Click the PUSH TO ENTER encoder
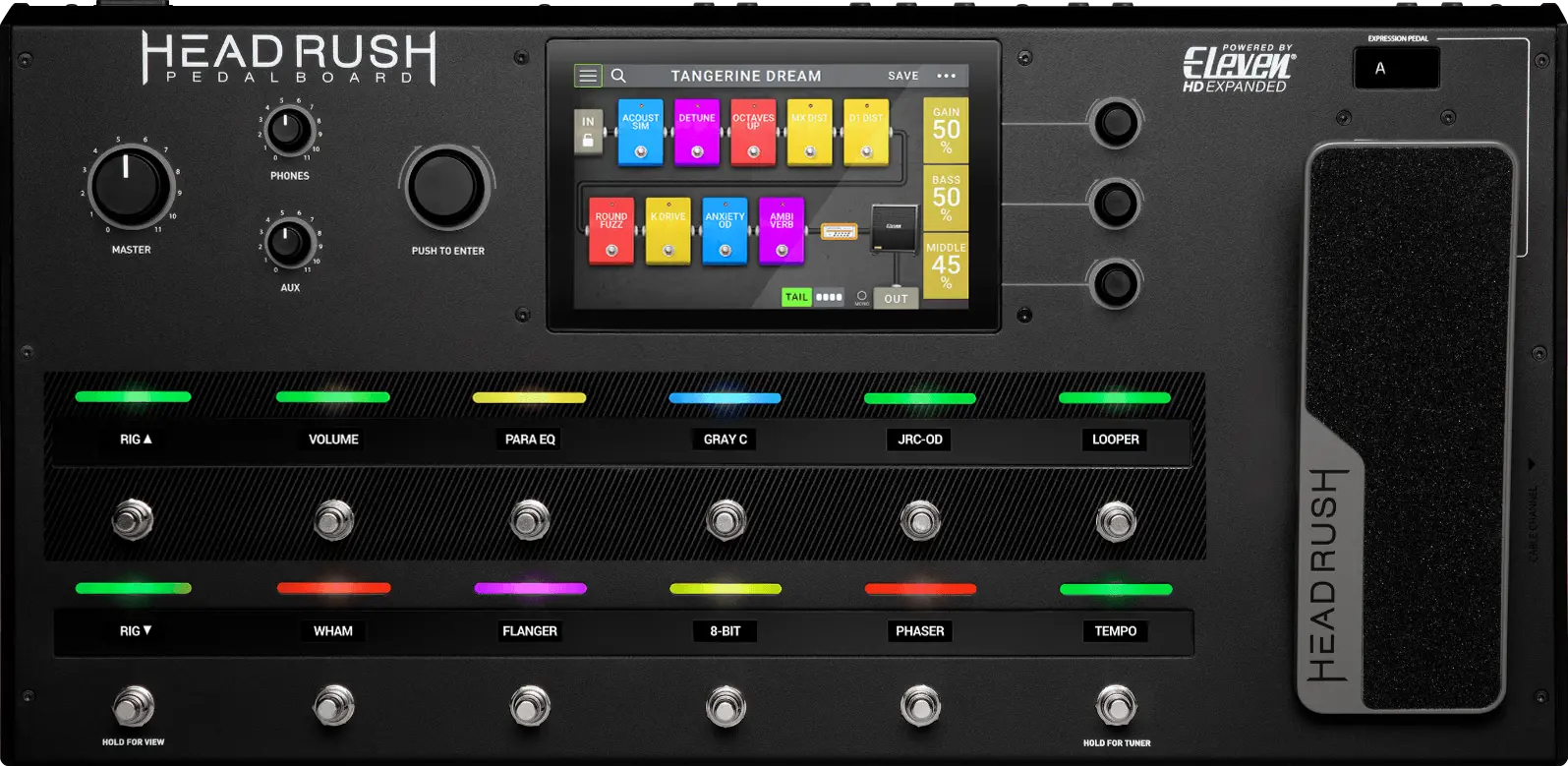 (x=447, y=188)
